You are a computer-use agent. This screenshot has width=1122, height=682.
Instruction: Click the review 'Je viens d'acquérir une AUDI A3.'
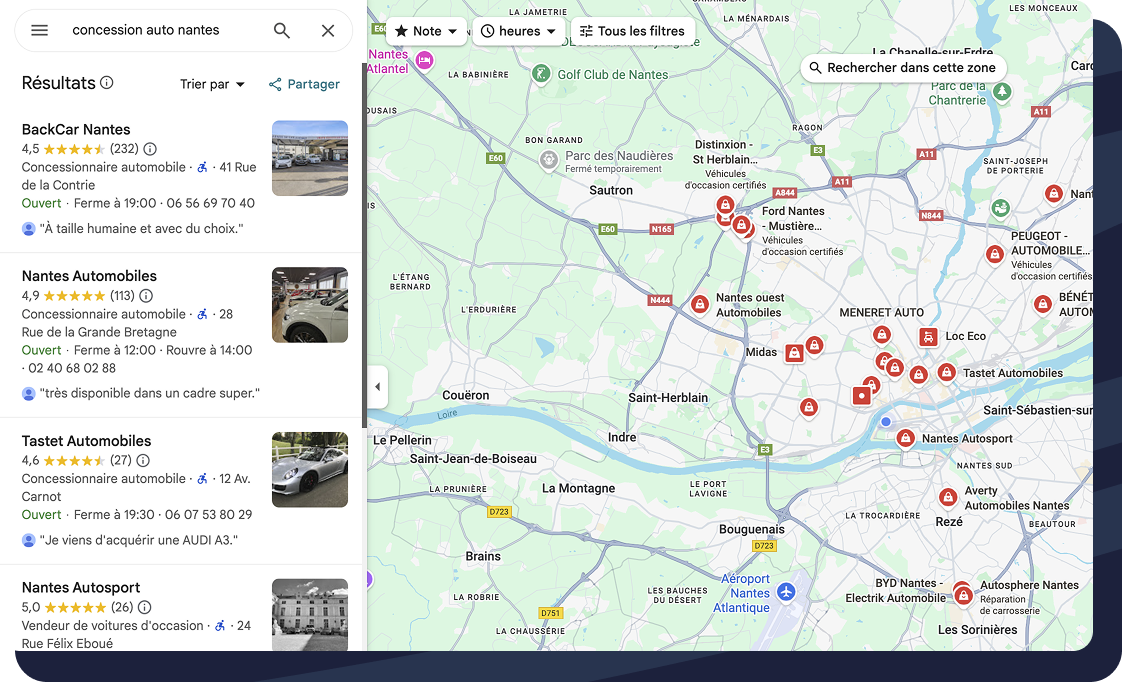coord(139,540)
